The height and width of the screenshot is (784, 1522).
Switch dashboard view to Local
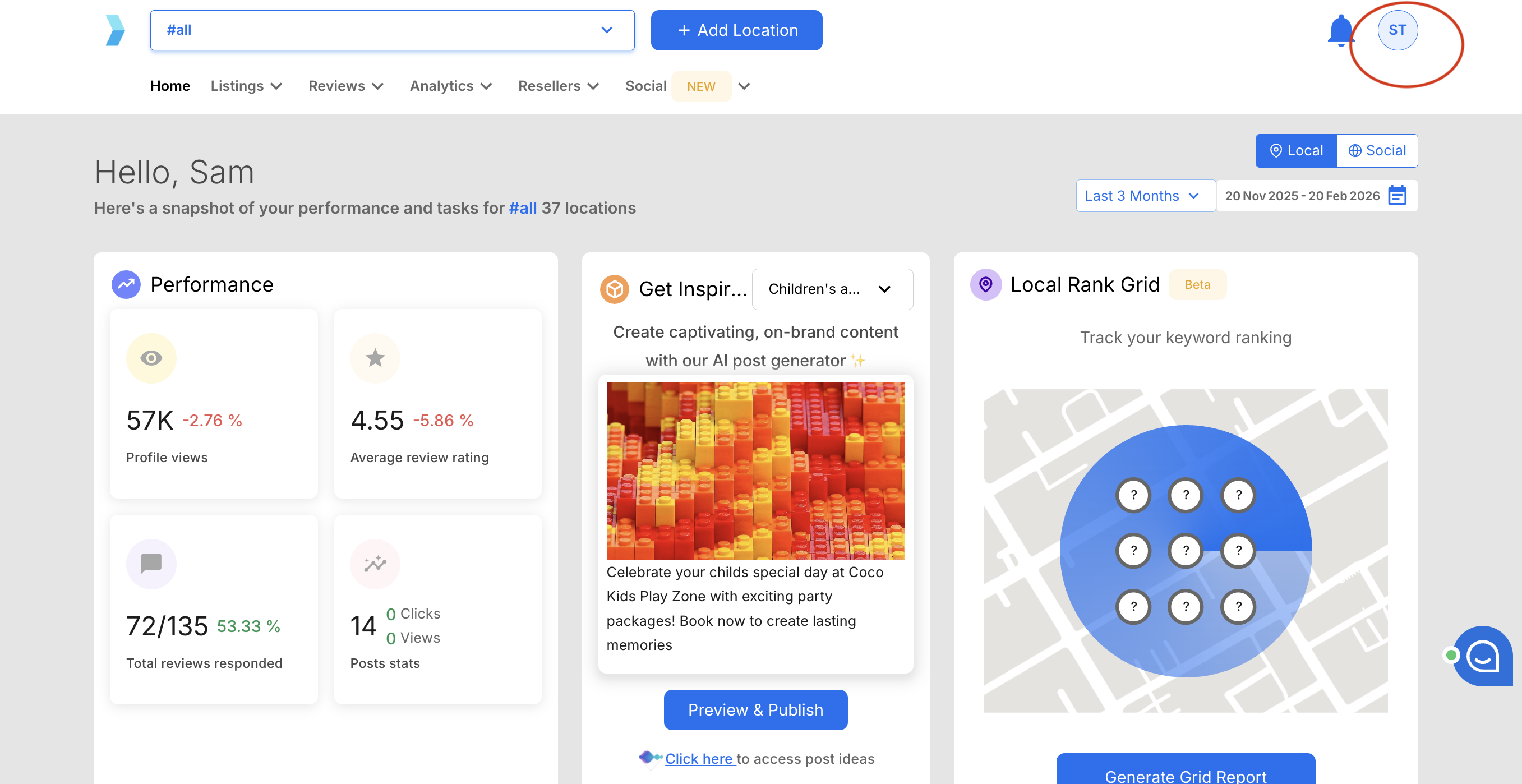tap(1295, 151)
